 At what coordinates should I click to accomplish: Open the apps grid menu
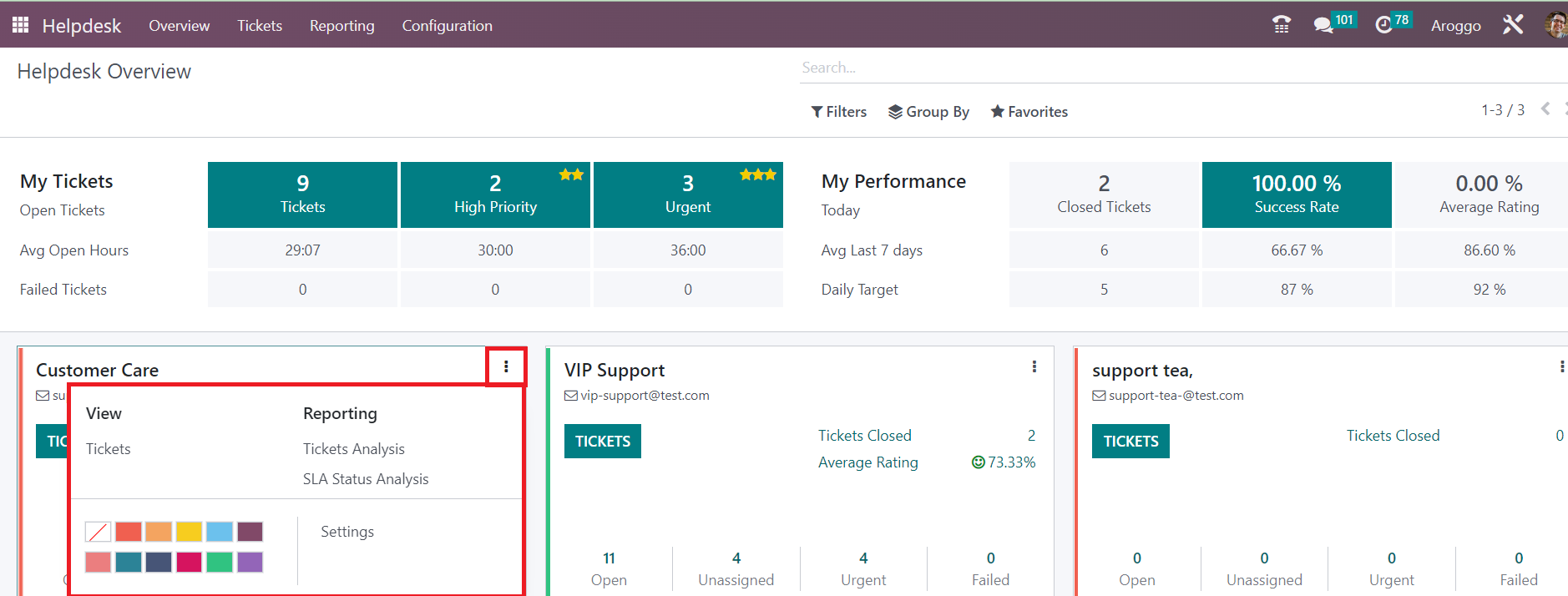20,25
